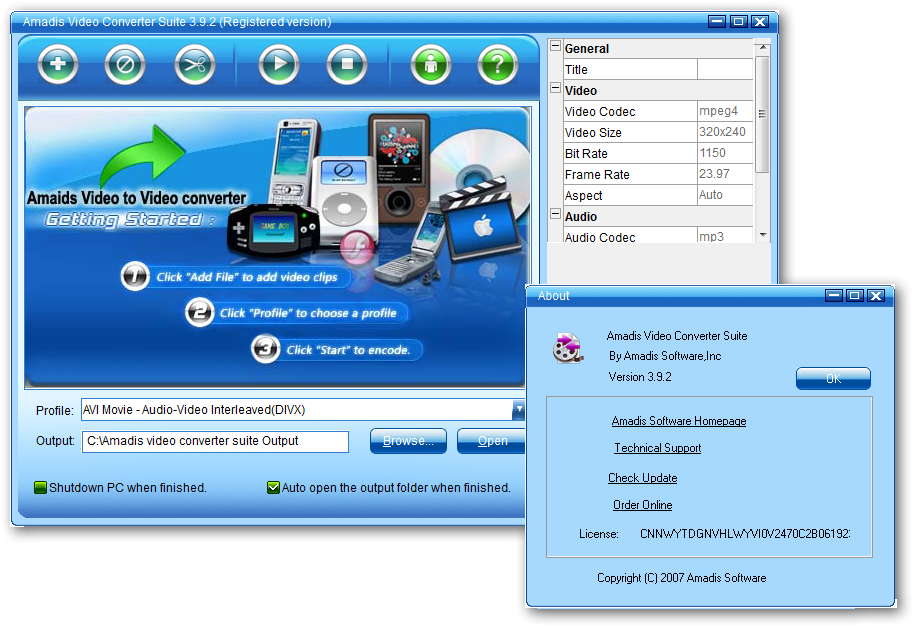Image resolution: width=915 pixels, height=627 pixels.
Task: Open the Technical Support link
Action: point(657,448)
